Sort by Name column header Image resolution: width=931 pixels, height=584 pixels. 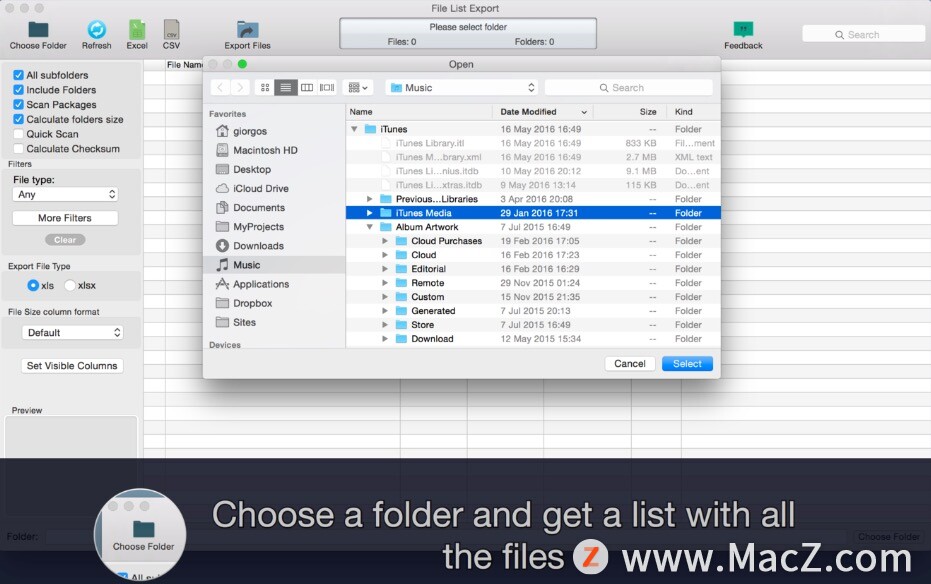point(419,112)
